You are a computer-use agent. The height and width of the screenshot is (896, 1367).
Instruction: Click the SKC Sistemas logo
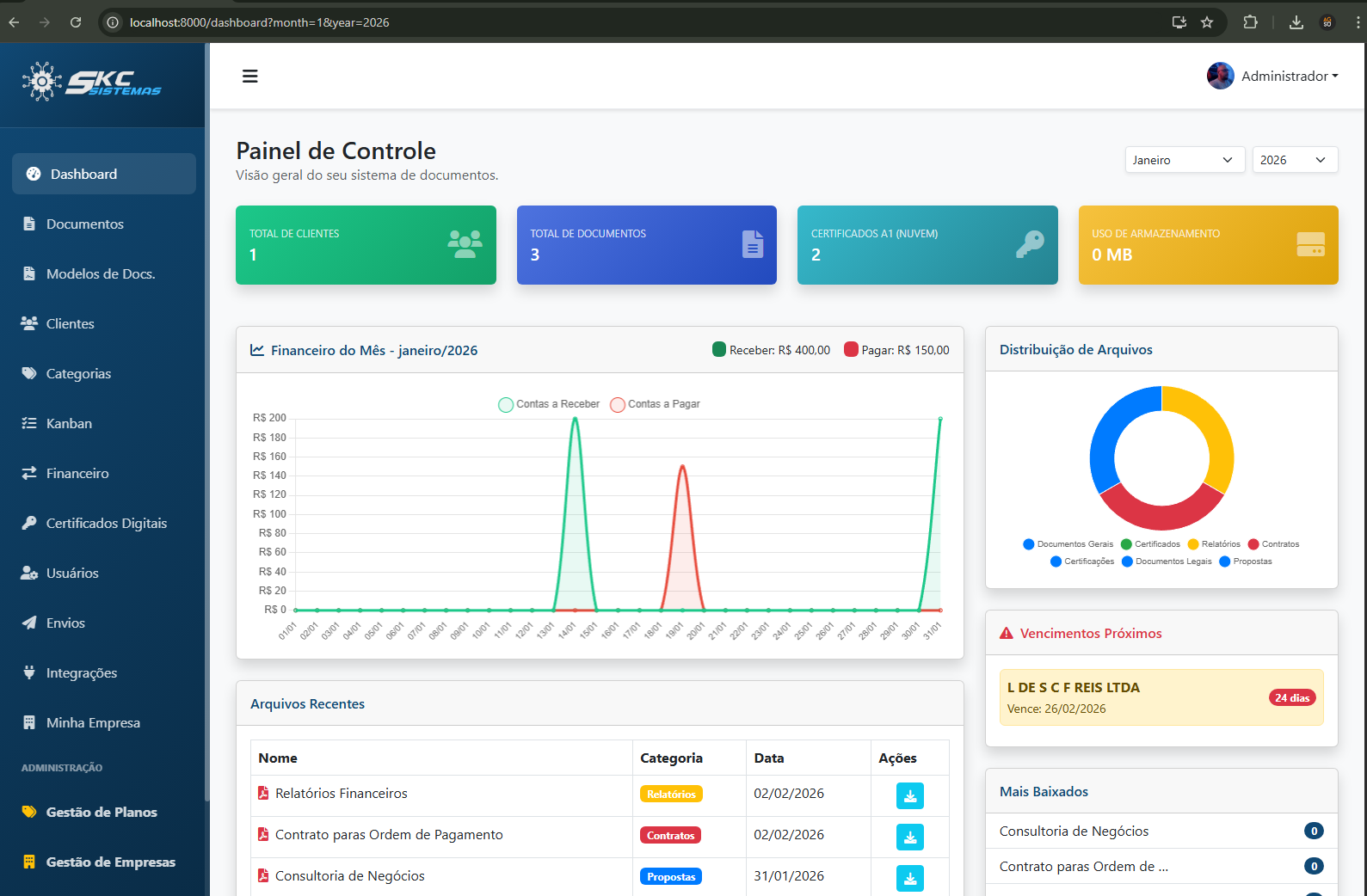[92, 83]
